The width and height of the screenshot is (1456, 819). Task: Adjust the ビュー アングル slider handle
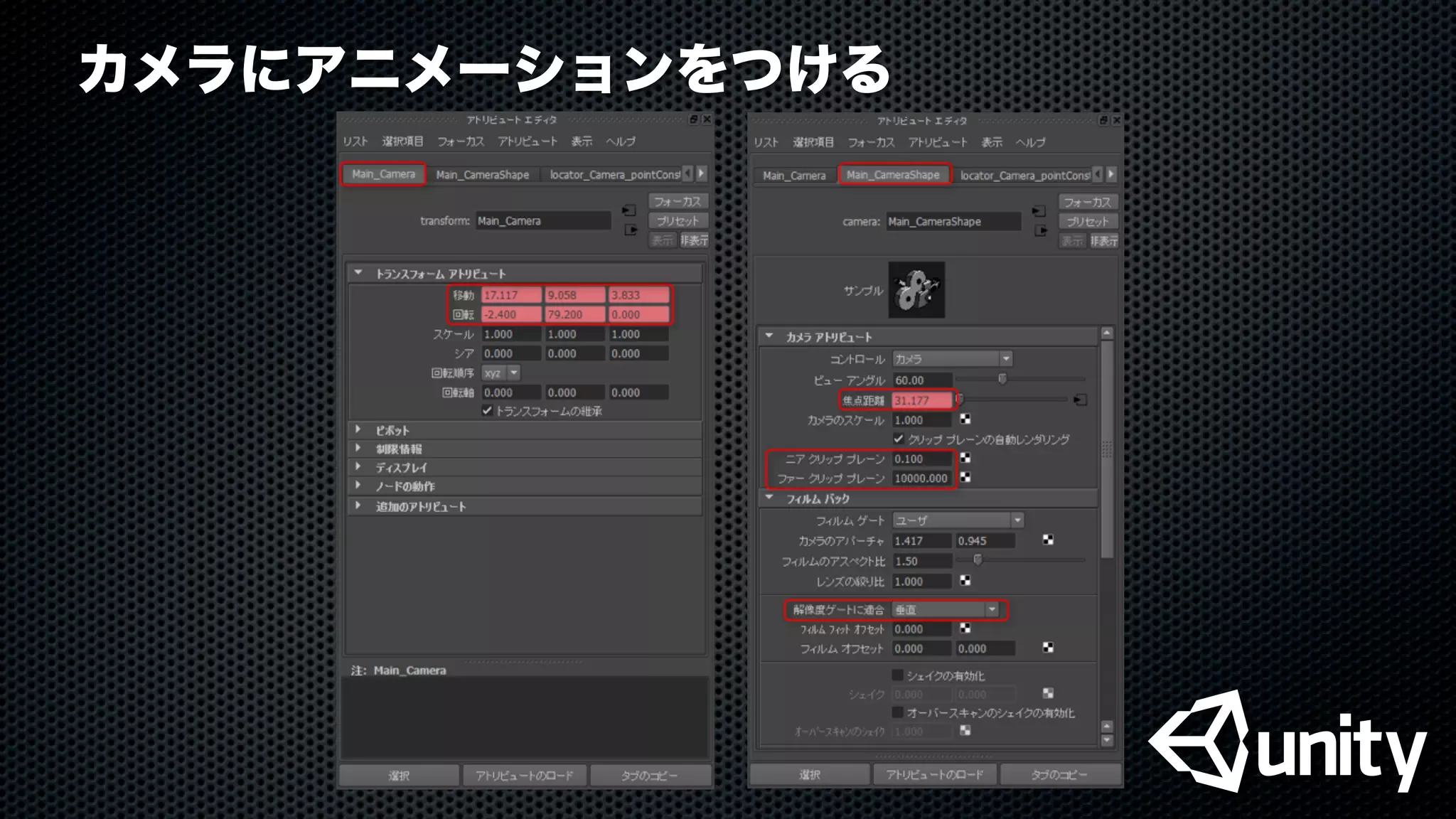(1002, 379)
